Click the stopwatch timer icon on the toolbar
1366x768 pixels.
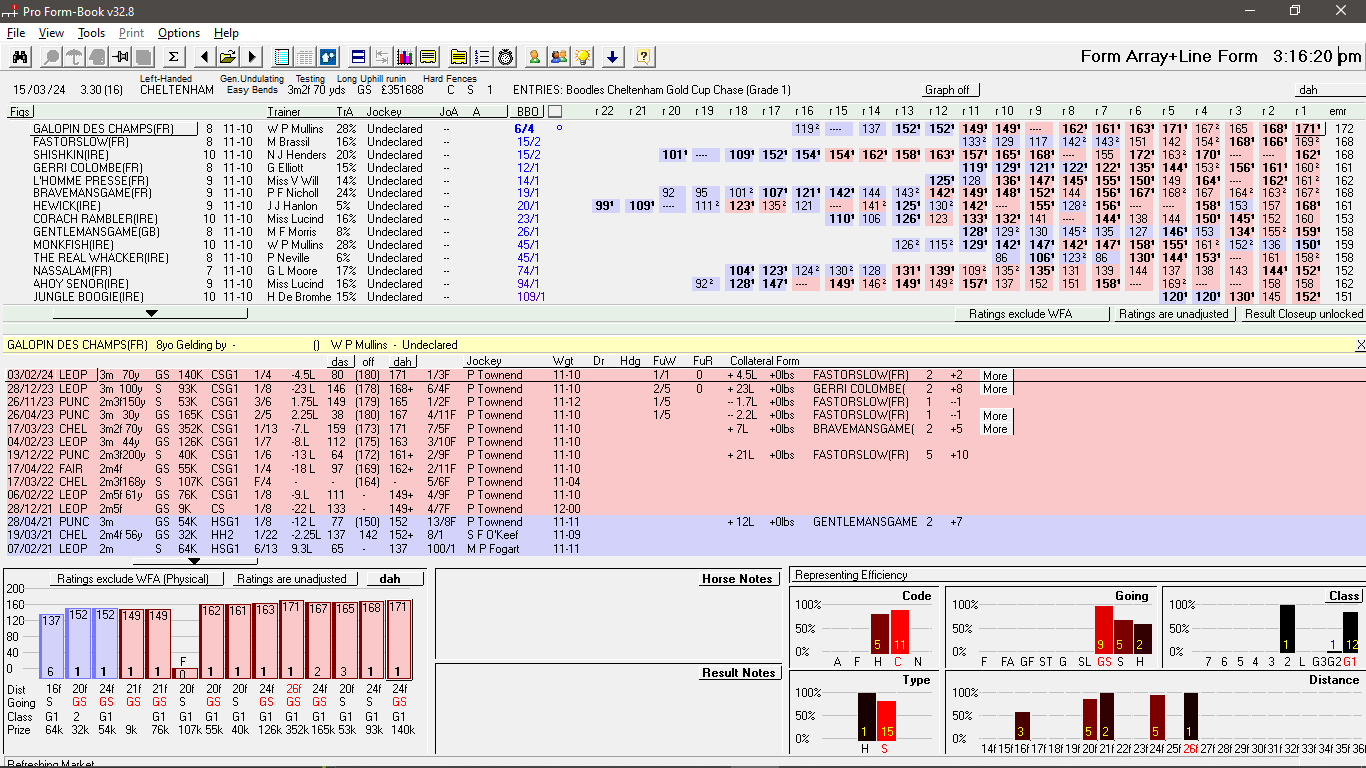(505, 57)
